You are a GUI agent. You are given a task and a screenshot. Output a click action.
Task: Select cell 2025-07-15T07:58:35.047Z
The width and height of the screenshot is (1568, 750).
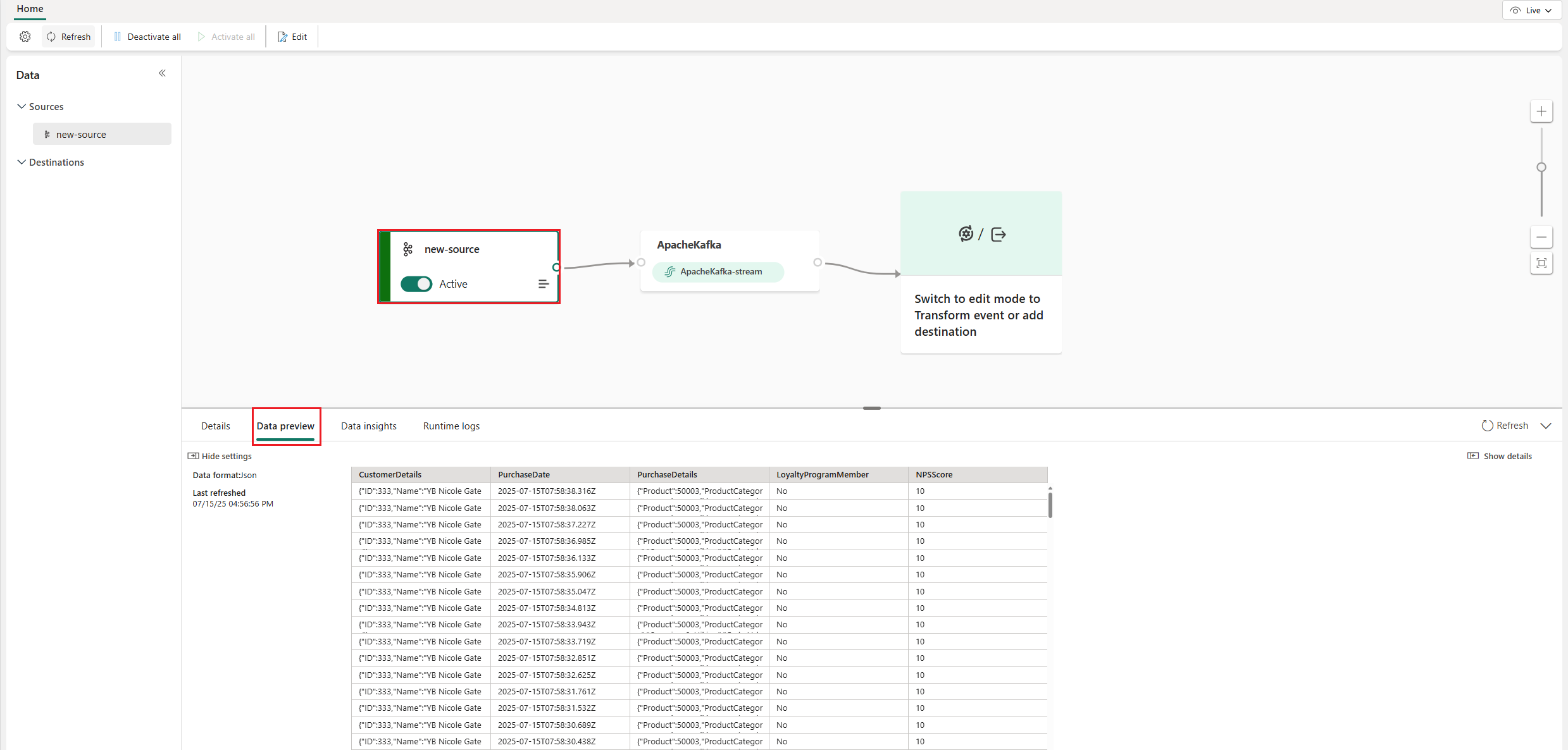click(560, 592)
